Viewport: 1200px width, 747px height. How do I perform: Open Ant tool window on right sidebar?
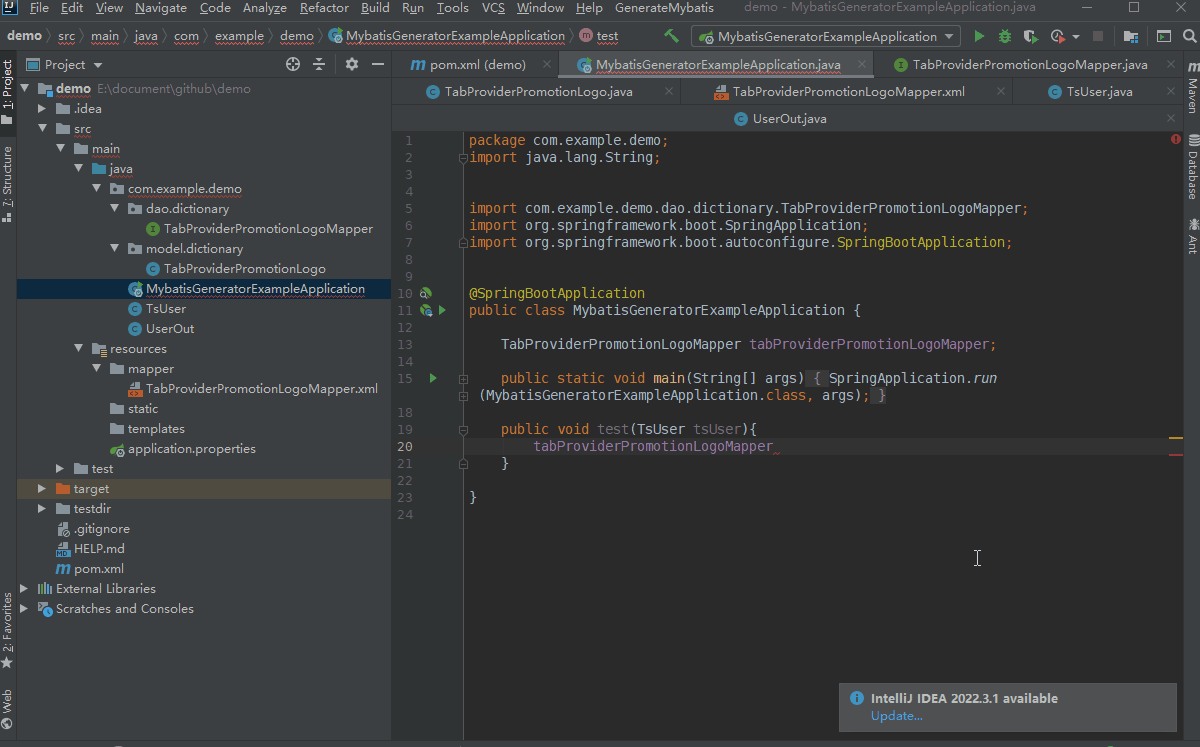[1192, 235]
